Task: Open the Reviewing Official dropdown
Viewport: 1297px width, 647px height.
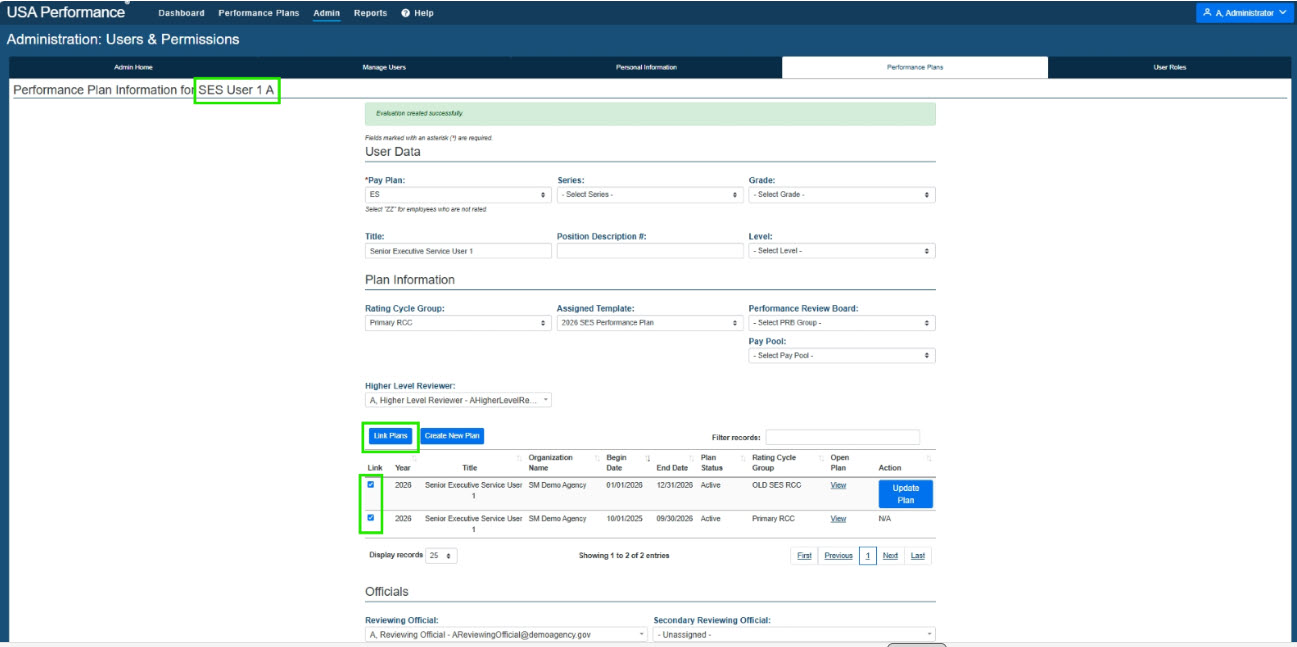Action: (x=506, y=634)
